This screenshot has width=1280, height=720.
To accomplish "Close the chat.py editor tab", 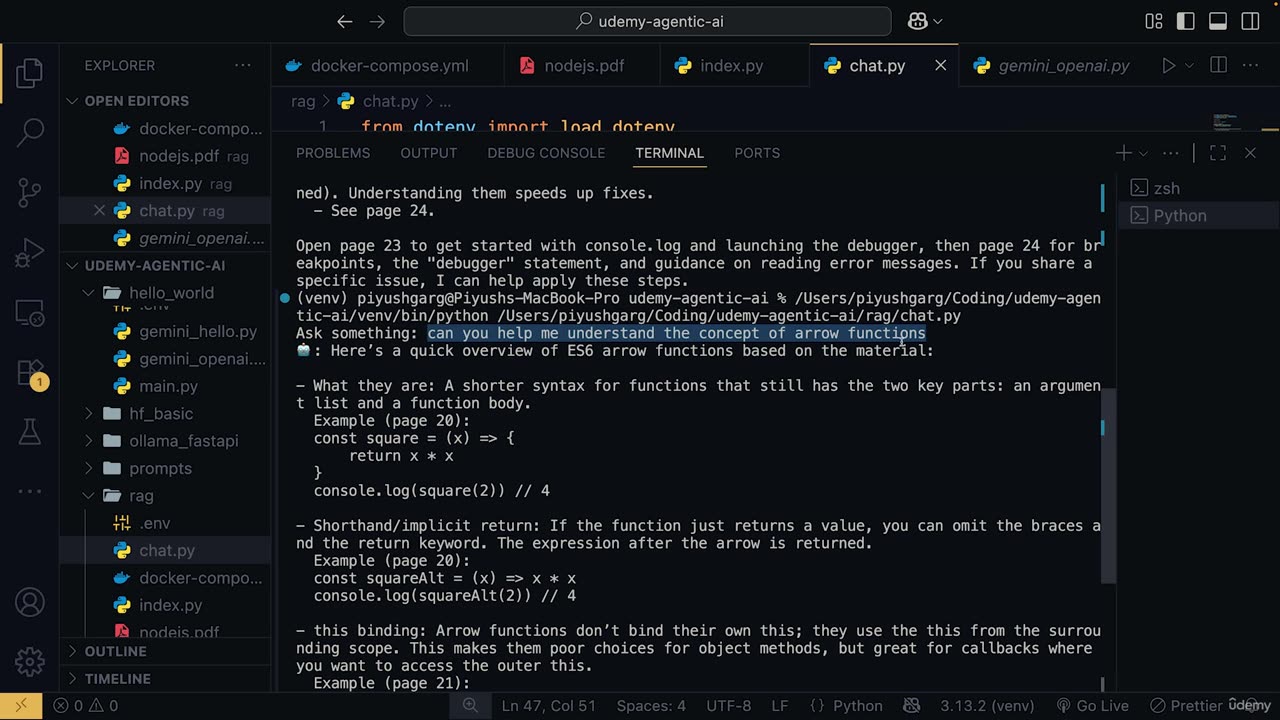I will [940, 65].
